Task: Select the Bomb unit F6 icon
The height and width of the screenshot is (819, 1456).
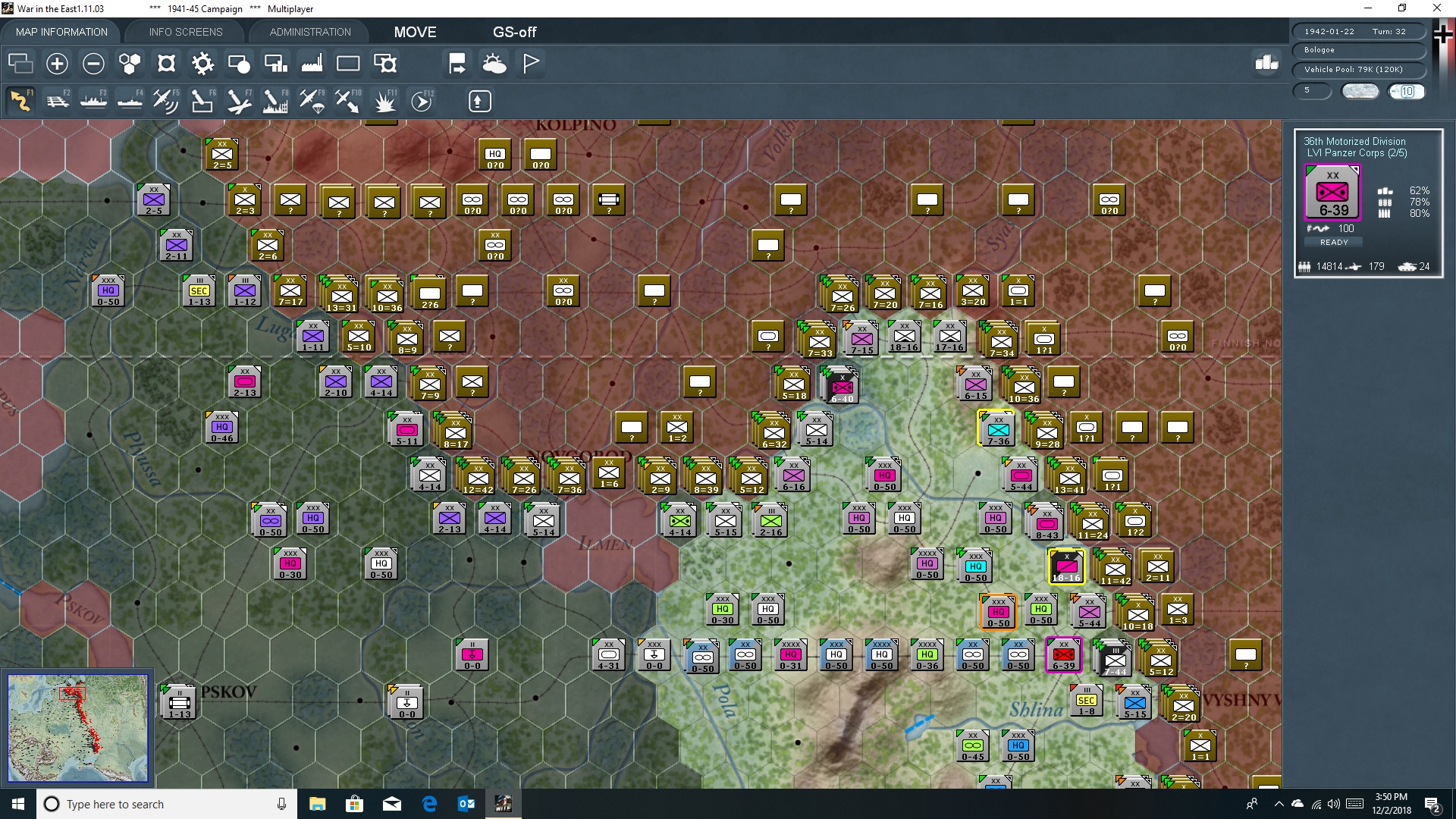Action: pos(202,101)
